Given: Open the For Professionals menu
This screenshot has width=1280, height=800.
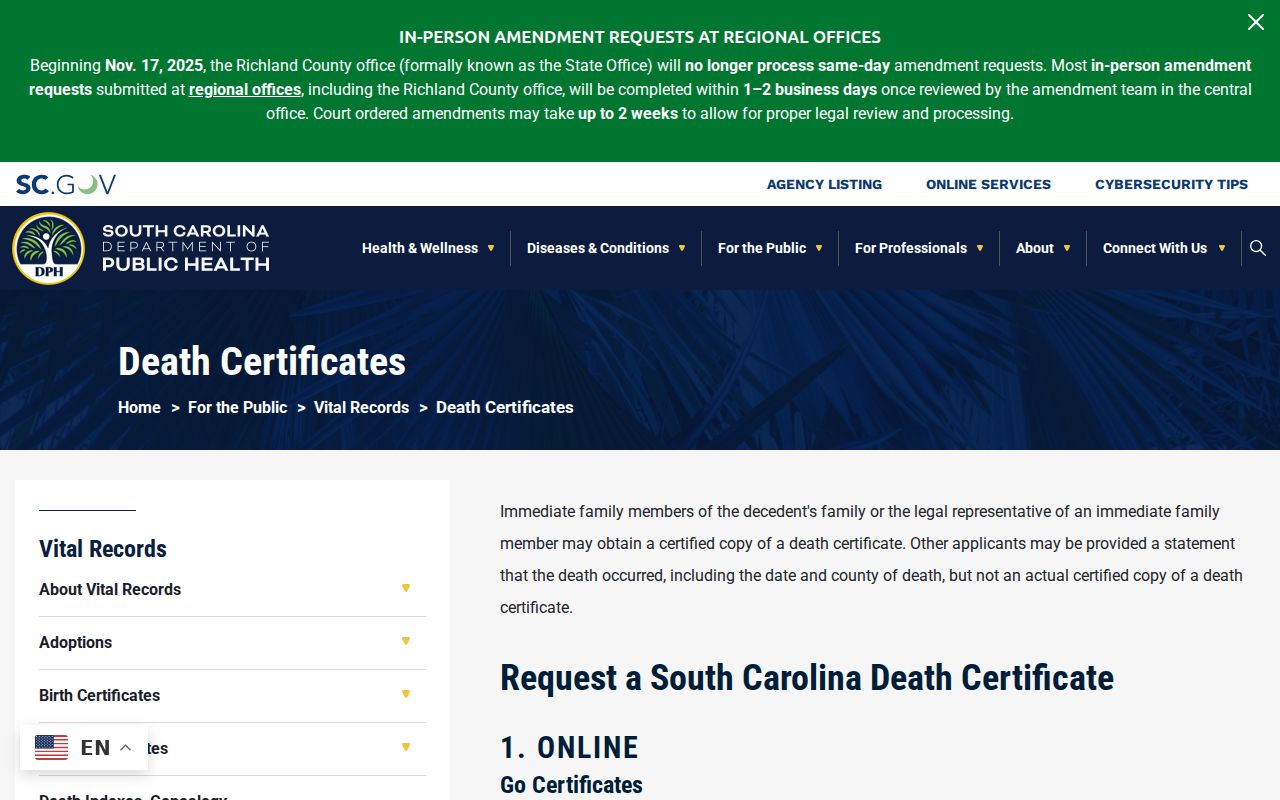Looking at the screenshot, I should pyautogui.click(x=919, y=248).
